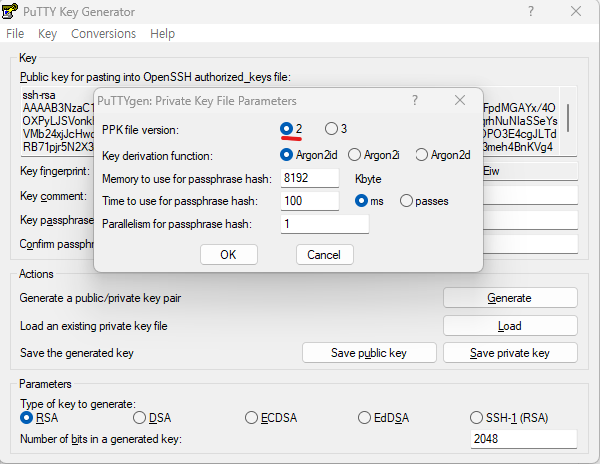600x464 pixels.
Task: Open the Help menu
Action: 162,34
